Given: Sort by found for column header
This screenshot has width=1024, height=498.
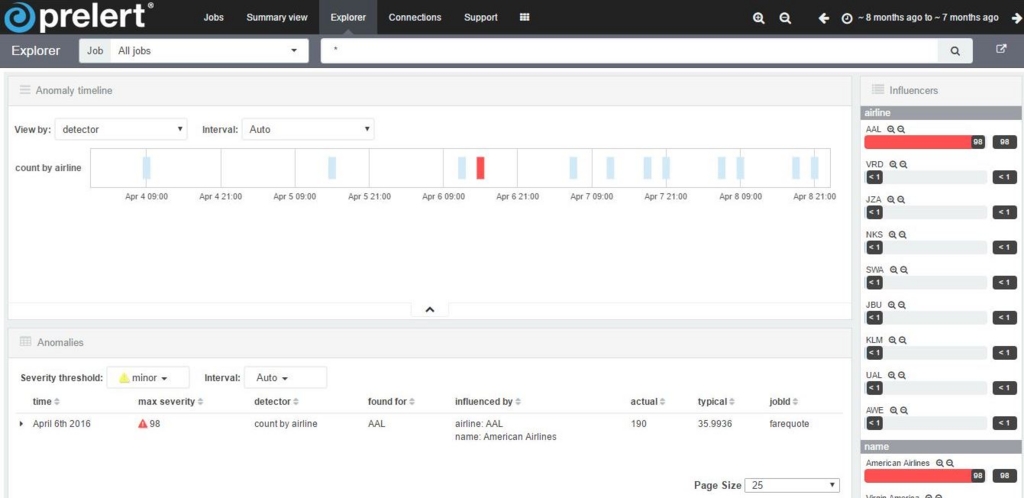Looking at the screenshot, I should click(x=391, y=401).
